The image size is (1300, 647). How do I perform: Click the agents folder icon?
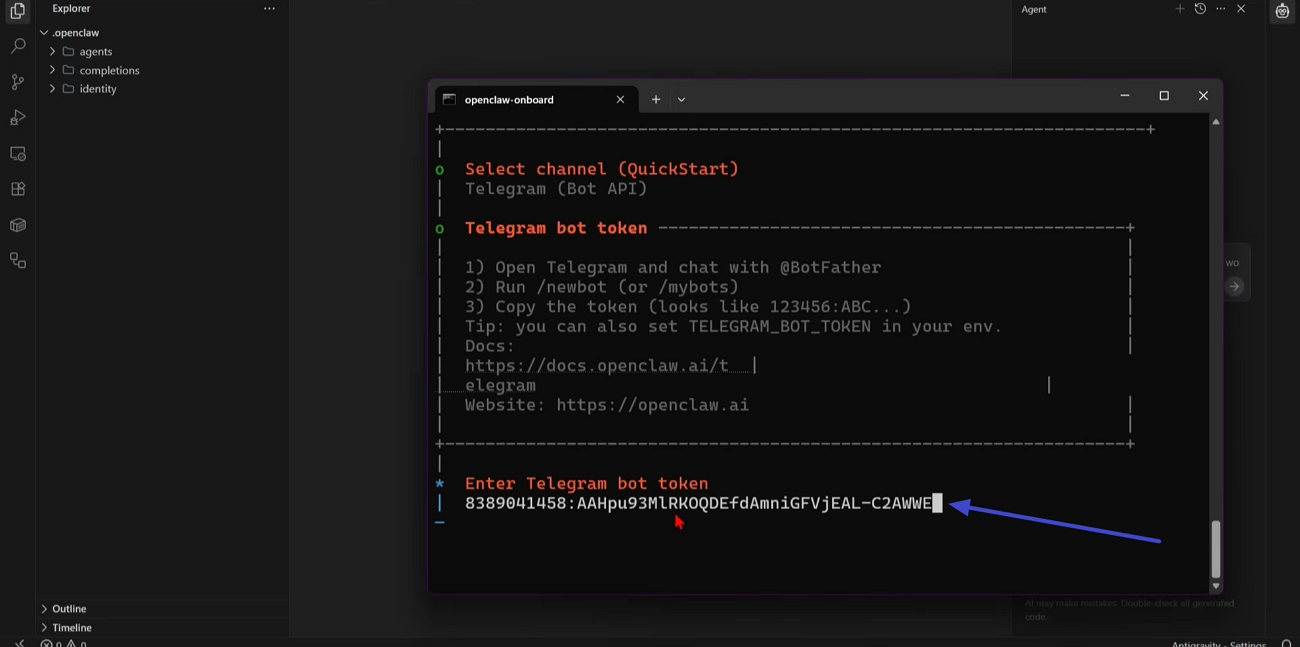[69, 51]
